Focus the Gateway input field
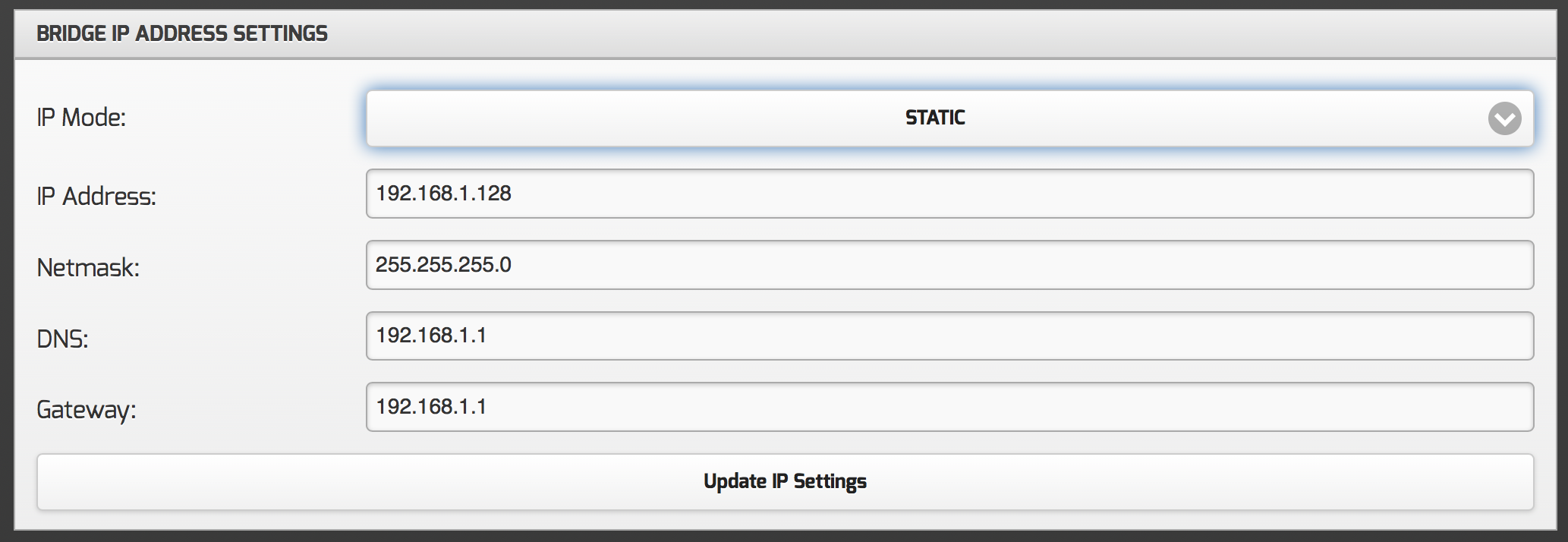 [949, 407]
